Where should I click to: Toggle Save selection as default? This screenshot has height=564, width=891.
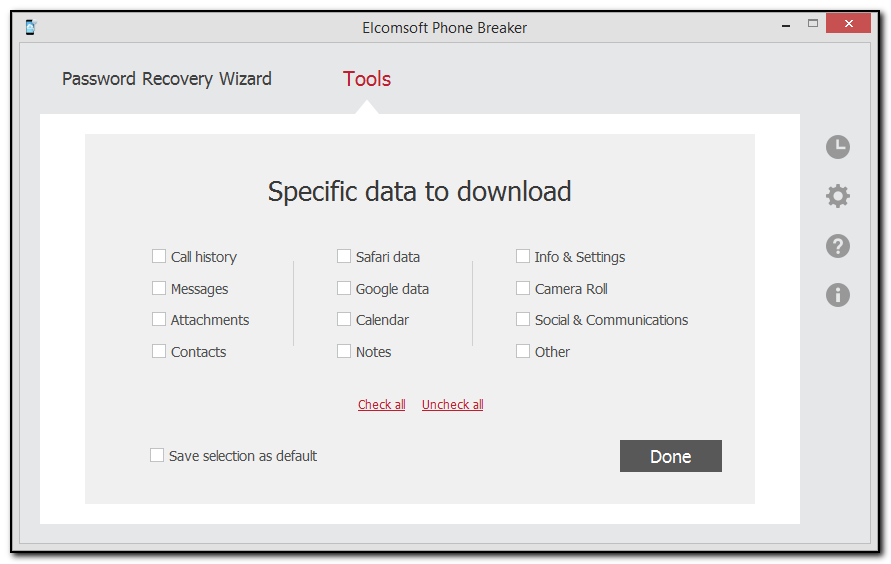coord(157,456)
